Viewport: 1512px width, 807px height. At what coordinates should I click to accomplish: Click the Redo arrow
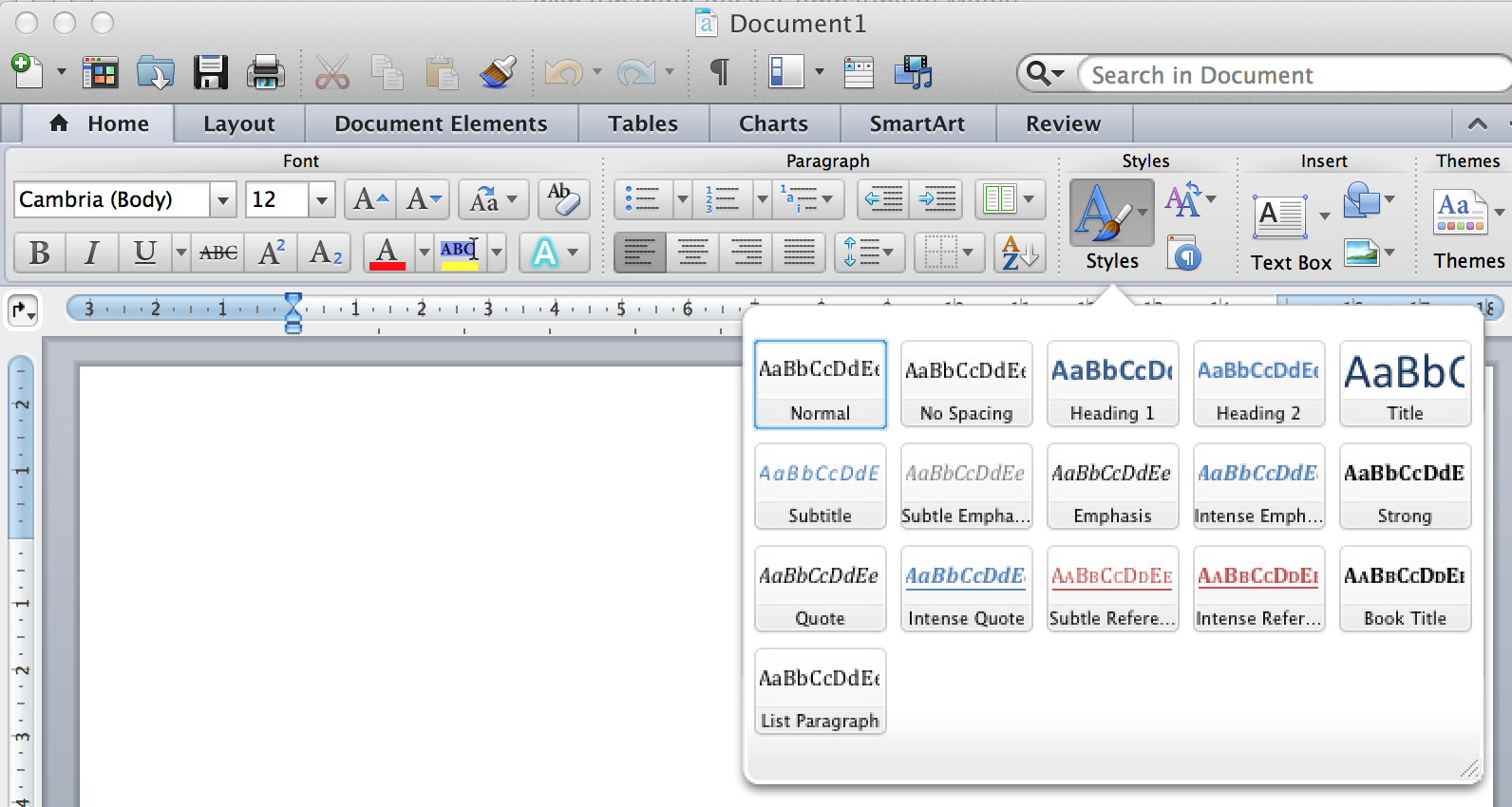click(x=636, y=72)
